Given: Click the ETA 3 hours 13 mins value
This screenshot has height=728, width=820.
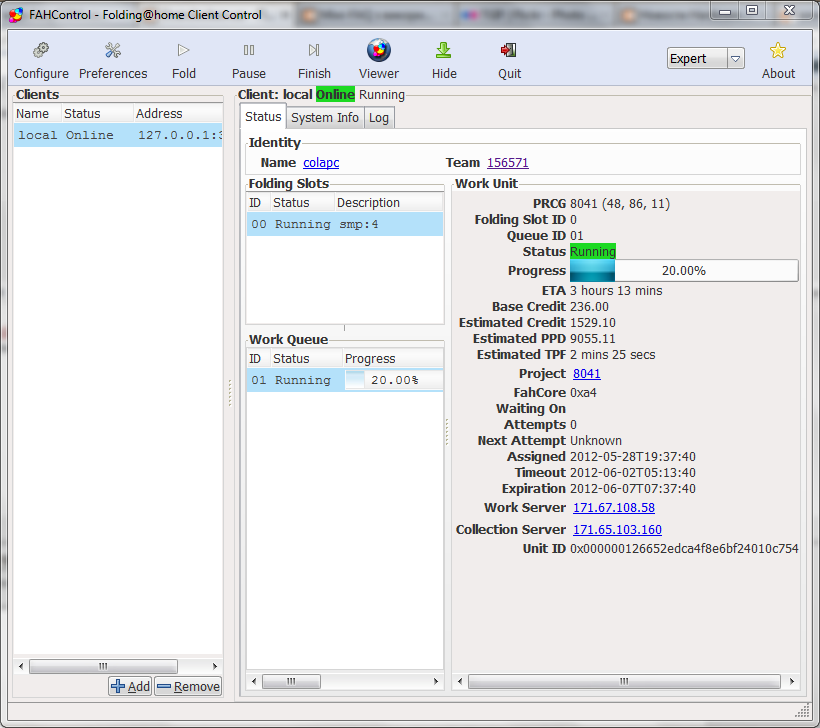Looking at the screenshot, I should click(x=616, y=290).
